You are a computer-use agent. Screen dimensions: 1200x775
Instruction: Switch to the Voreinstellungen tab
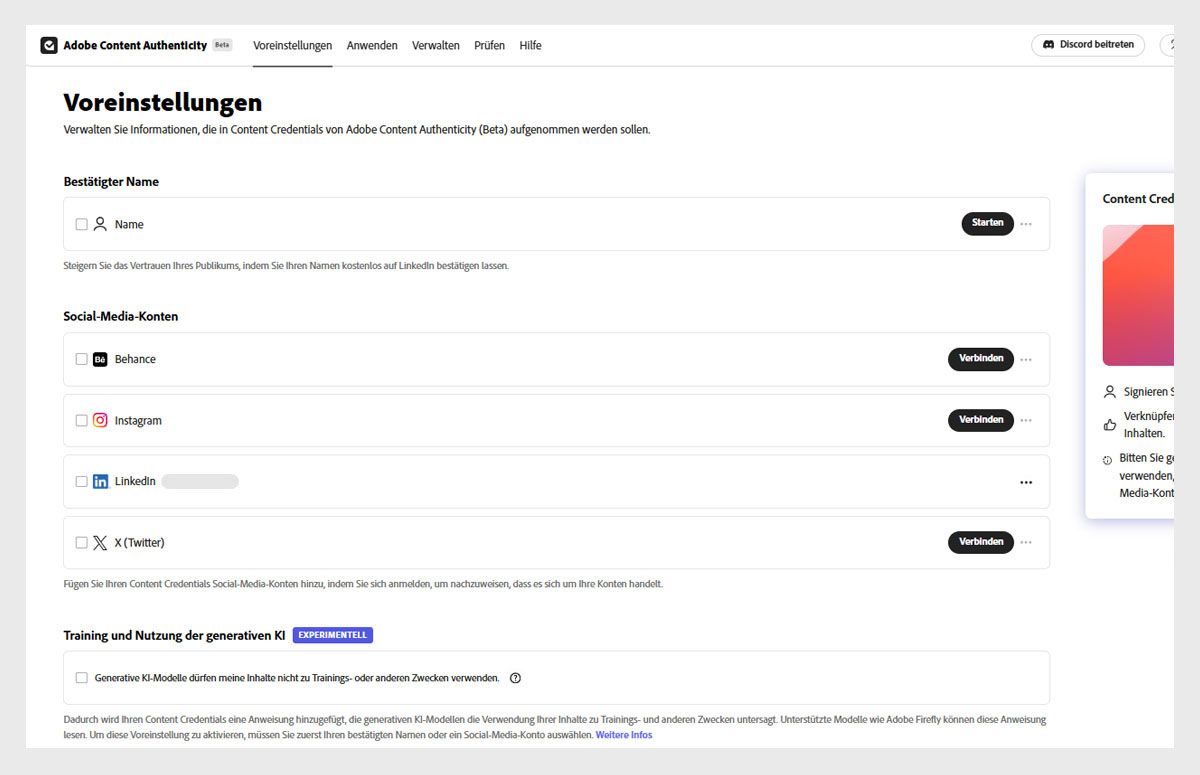coord(292,45)
